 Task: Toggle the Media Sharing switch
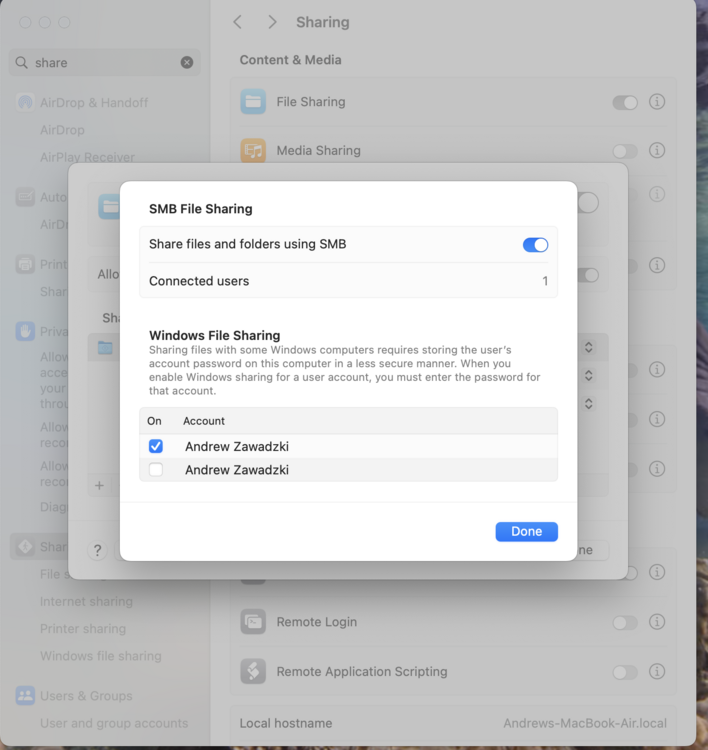(x=625, y=151)
